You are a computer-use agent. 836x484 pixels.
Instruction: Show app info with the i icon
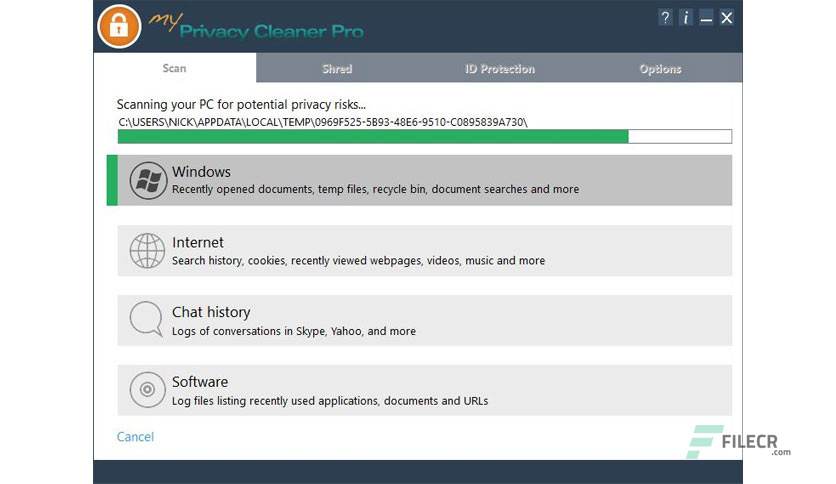click(x=686, y=18)
